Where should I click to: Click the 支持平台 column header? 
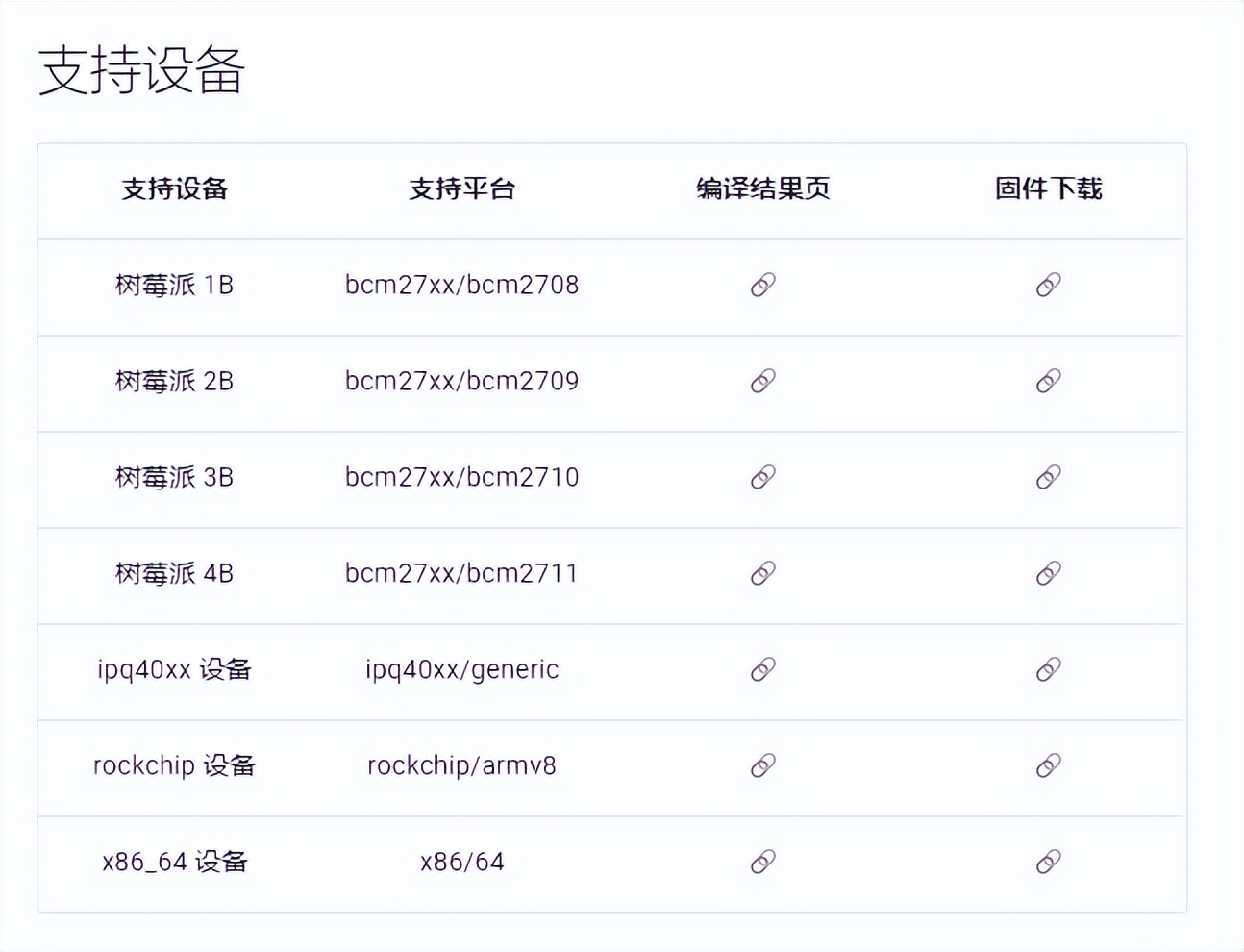coord(462,188)
